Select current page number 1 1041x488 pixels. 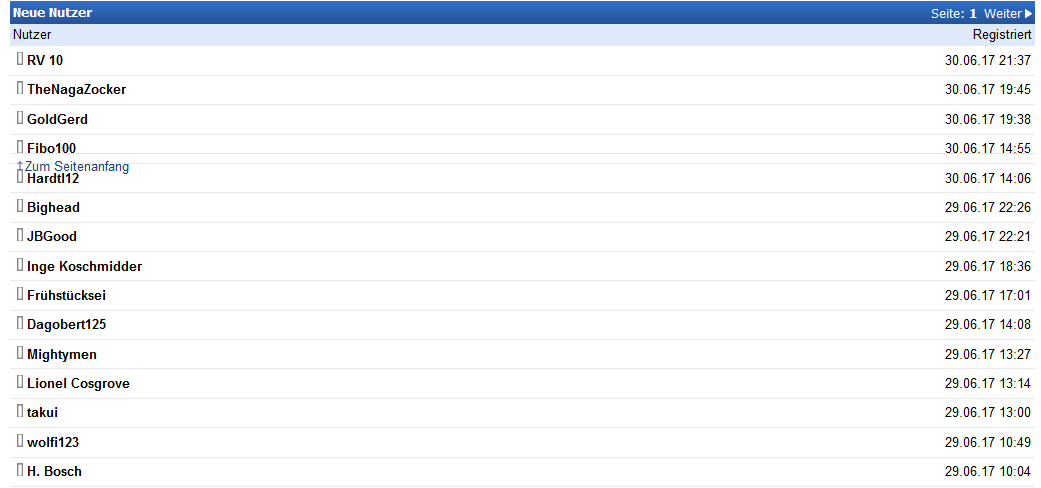click(973, 13)
